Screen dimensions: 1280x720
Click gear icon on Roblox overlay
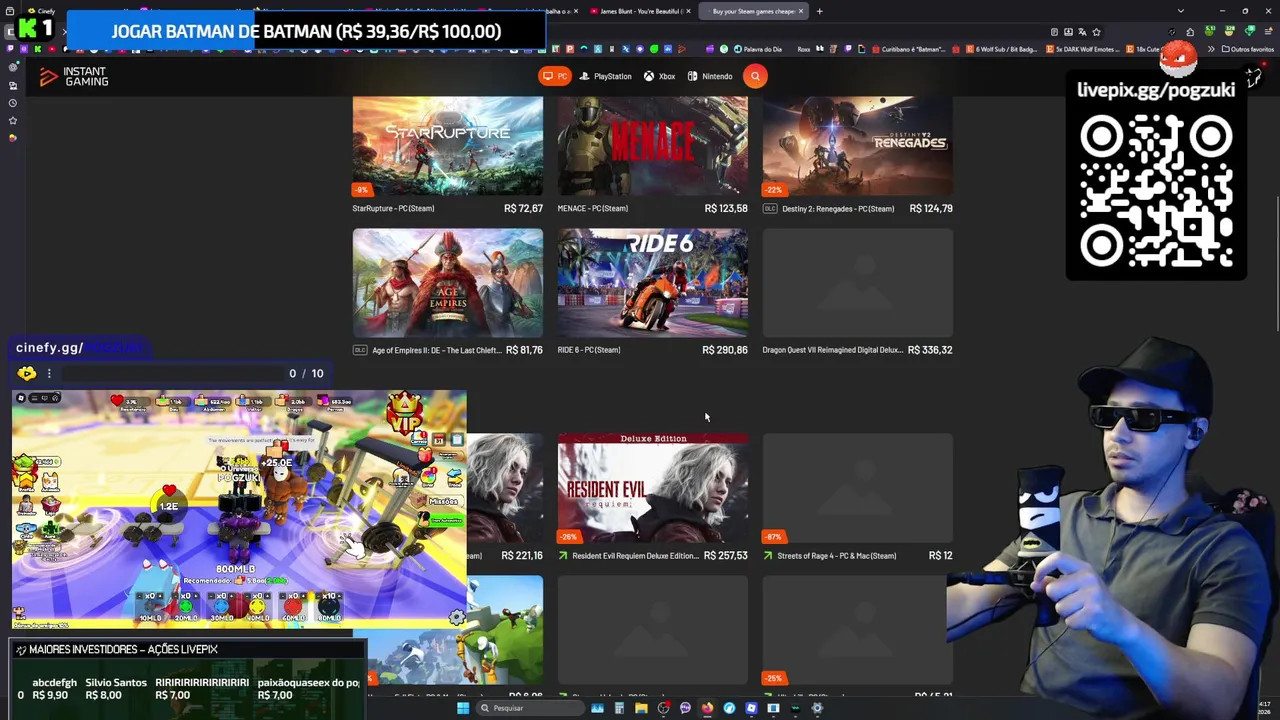point(457,618)
